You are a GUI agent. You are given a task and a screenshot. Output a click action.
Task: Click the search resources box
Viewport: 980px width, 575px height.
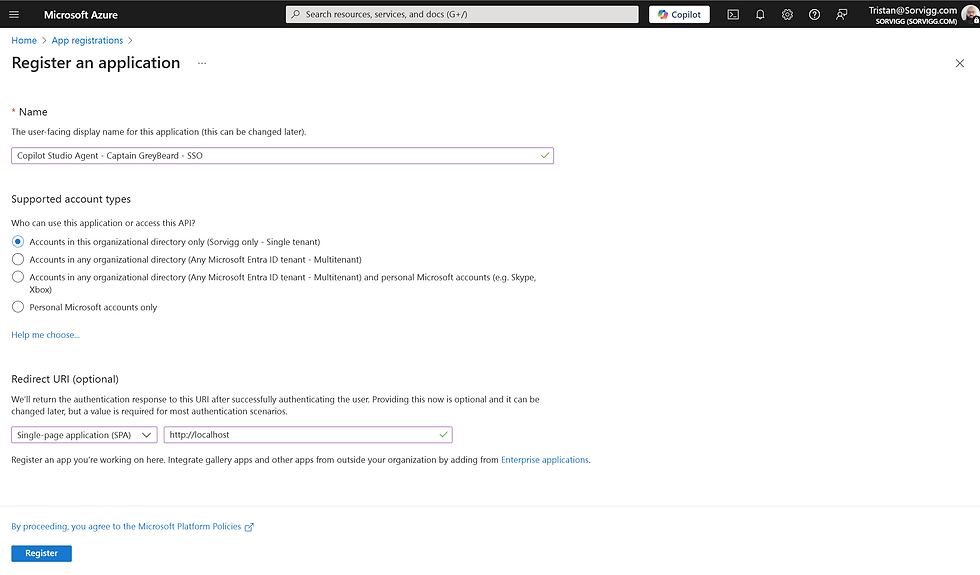click(x=462, y=14)
